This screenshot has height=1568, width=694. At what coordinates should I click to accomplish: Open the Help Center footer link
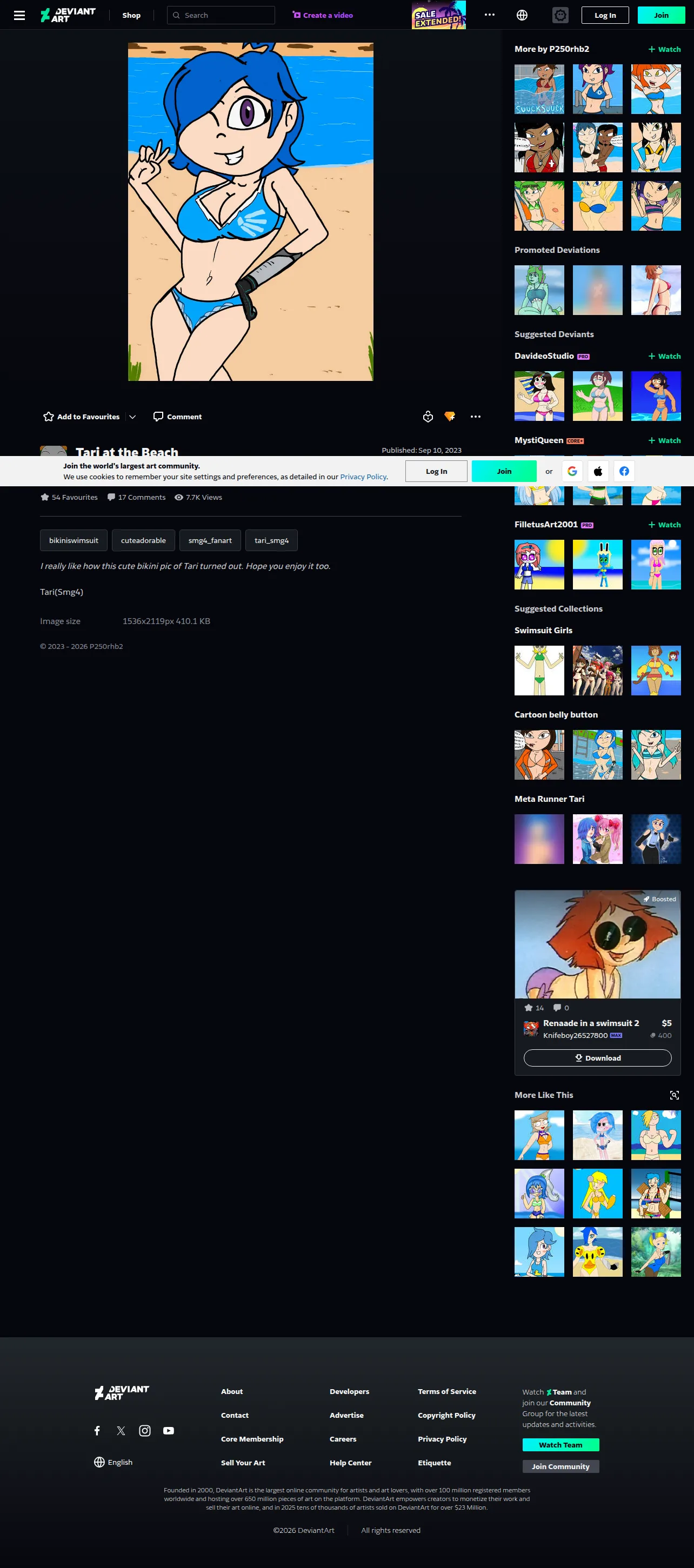(x=351, y=1463)
